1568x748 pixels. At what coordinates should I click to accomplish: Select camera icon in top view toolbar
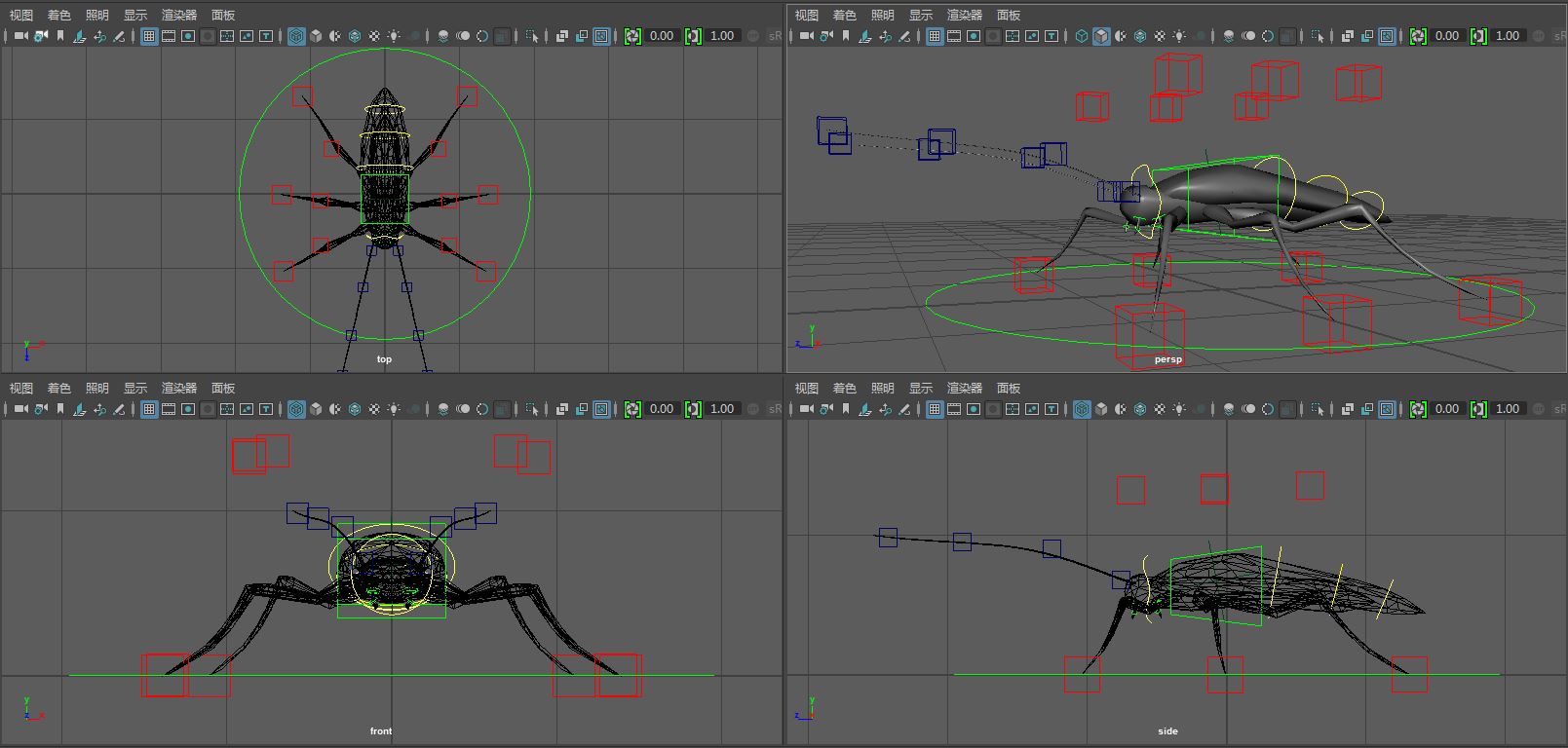click(20, 36)
